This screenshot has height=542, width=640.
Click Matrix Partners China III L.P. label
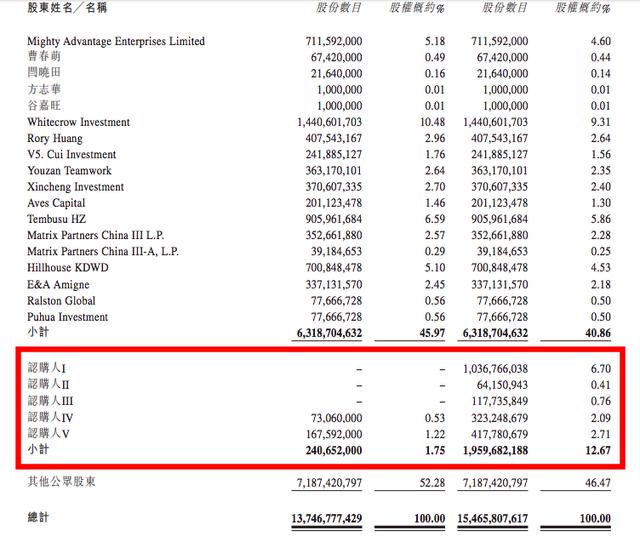click(x=96, y=235)
